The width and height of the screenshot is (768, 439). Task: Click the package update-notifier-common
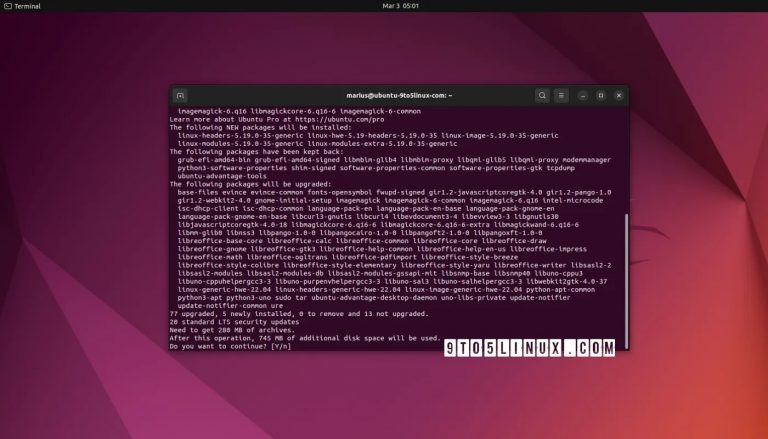click(222, 306)
